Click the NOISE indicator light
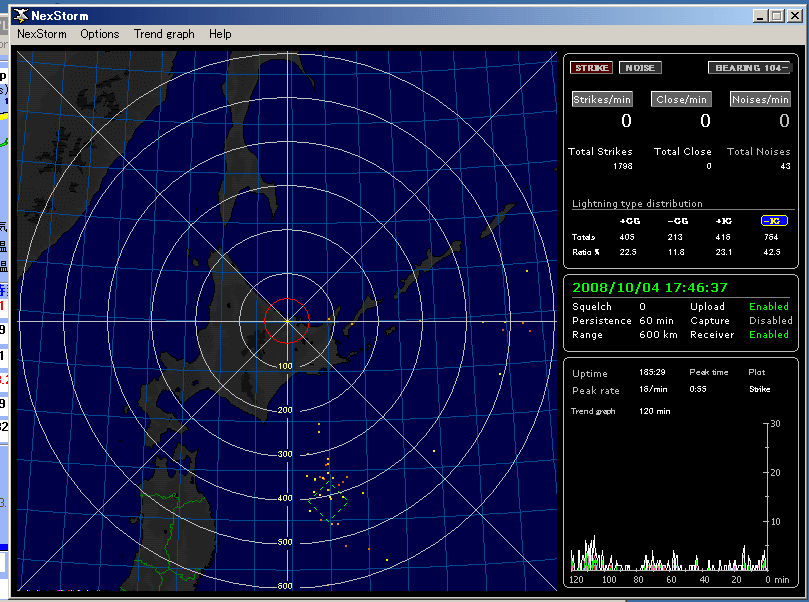The width and height of the screenshot is (809, 602). pyautogui.click(x=640, y=68)
